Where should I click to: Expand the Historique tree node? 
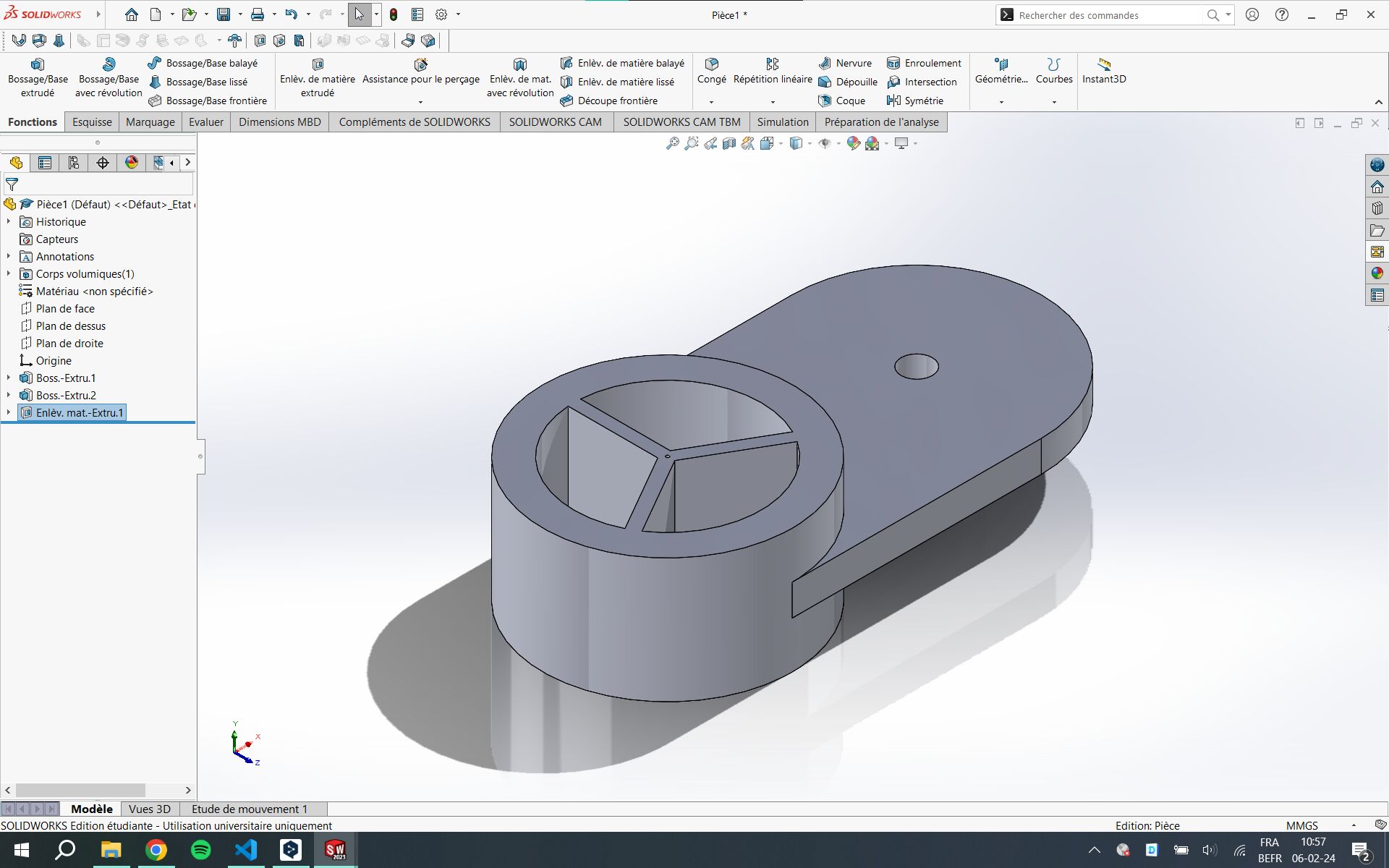[9, 221]
